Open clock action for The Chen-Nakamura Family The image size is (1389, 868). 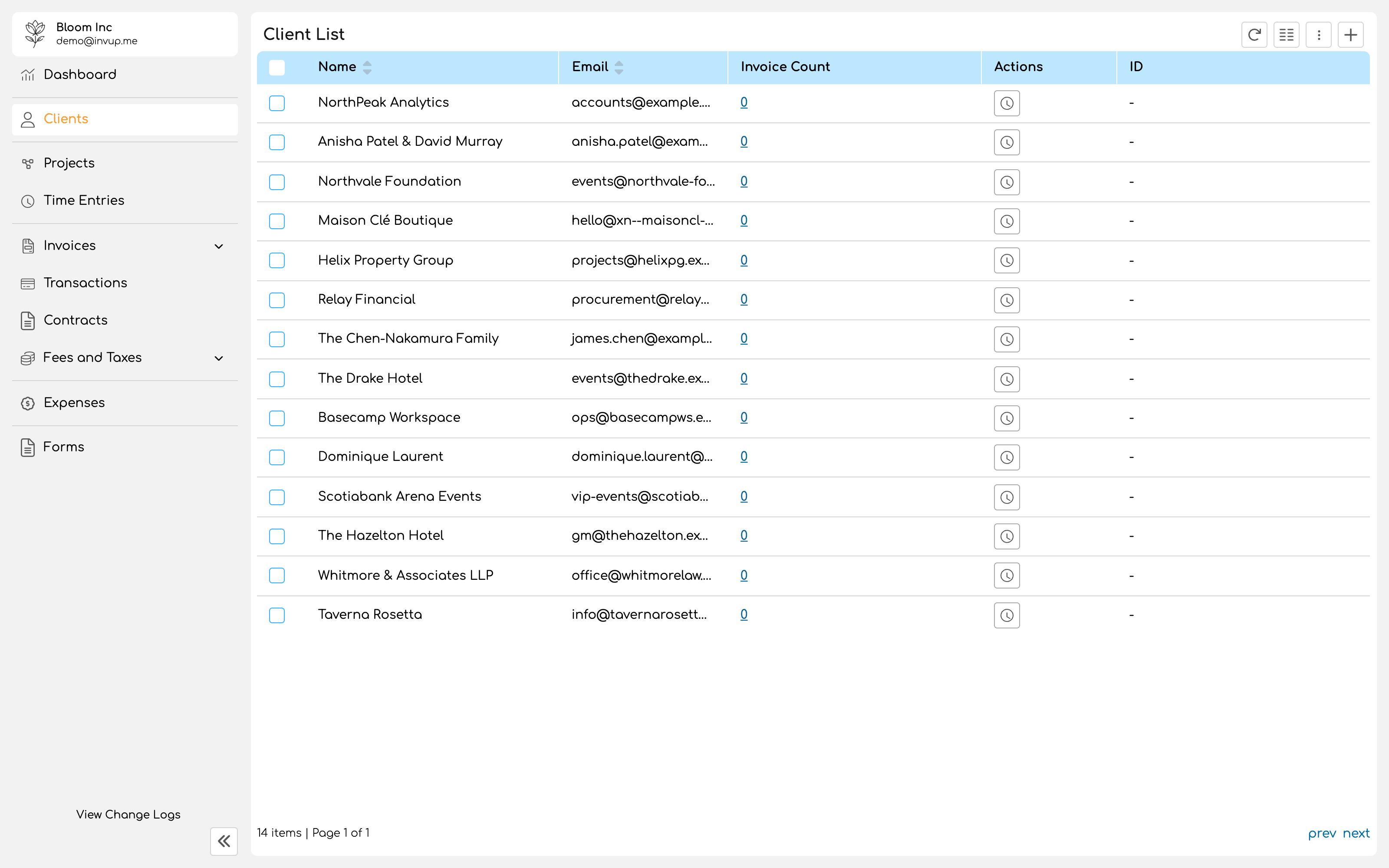click(1007, 339)
